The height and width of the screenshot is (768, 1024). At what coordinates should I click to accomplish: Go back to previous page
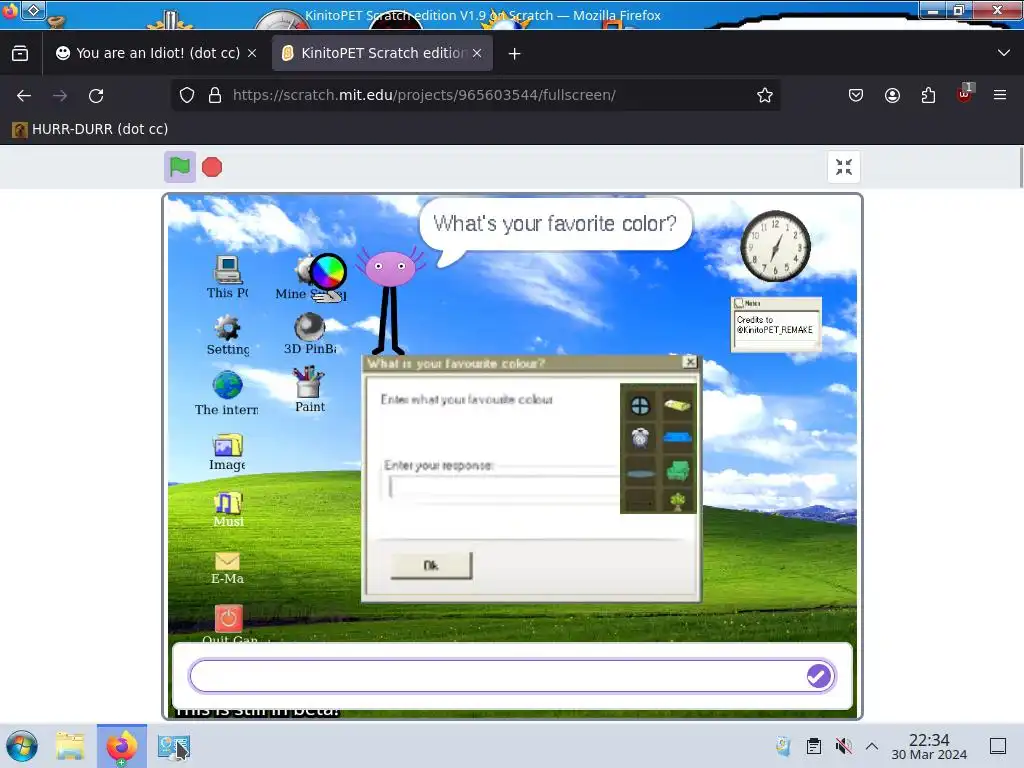(24, 95)
